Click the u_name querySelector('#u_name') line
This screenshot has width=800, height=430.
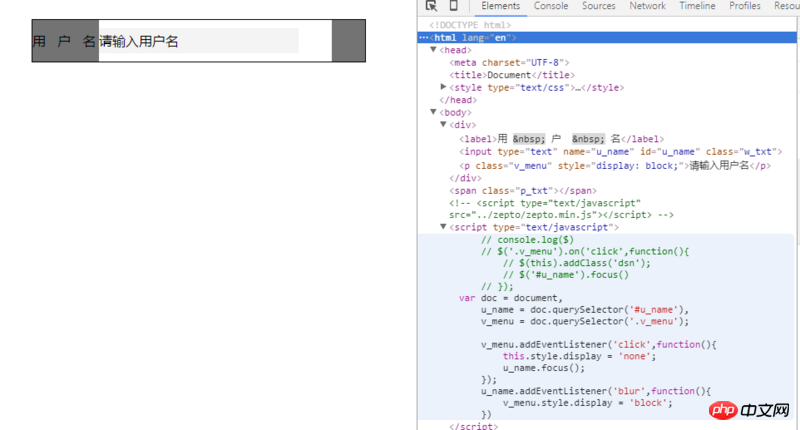585,310
